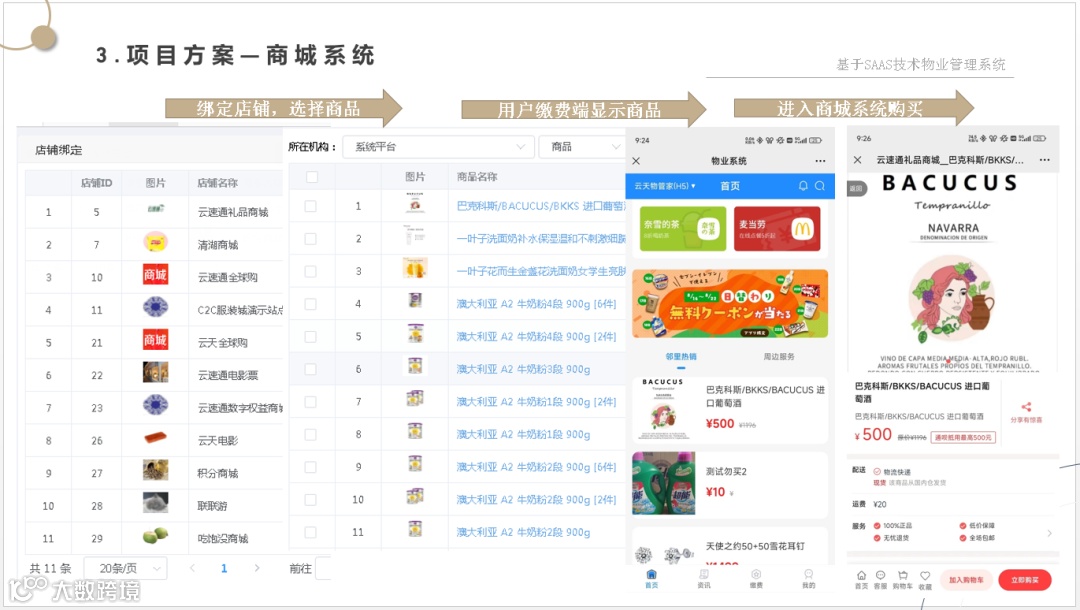Open 客服 customer service chat icon

pos(880,579)
